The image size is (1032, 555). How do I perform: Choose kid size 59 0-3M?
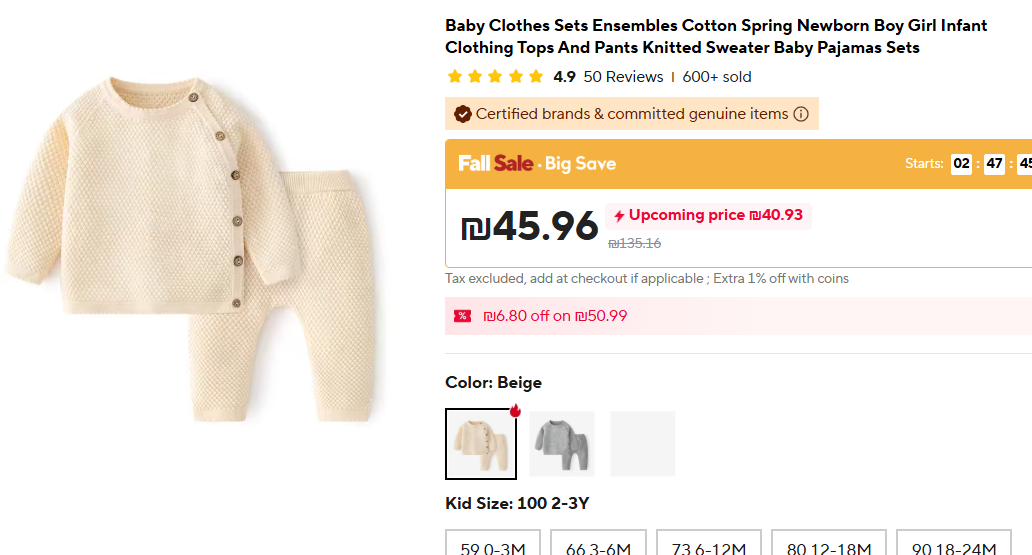pyautogui.click(x=493, y=544)
